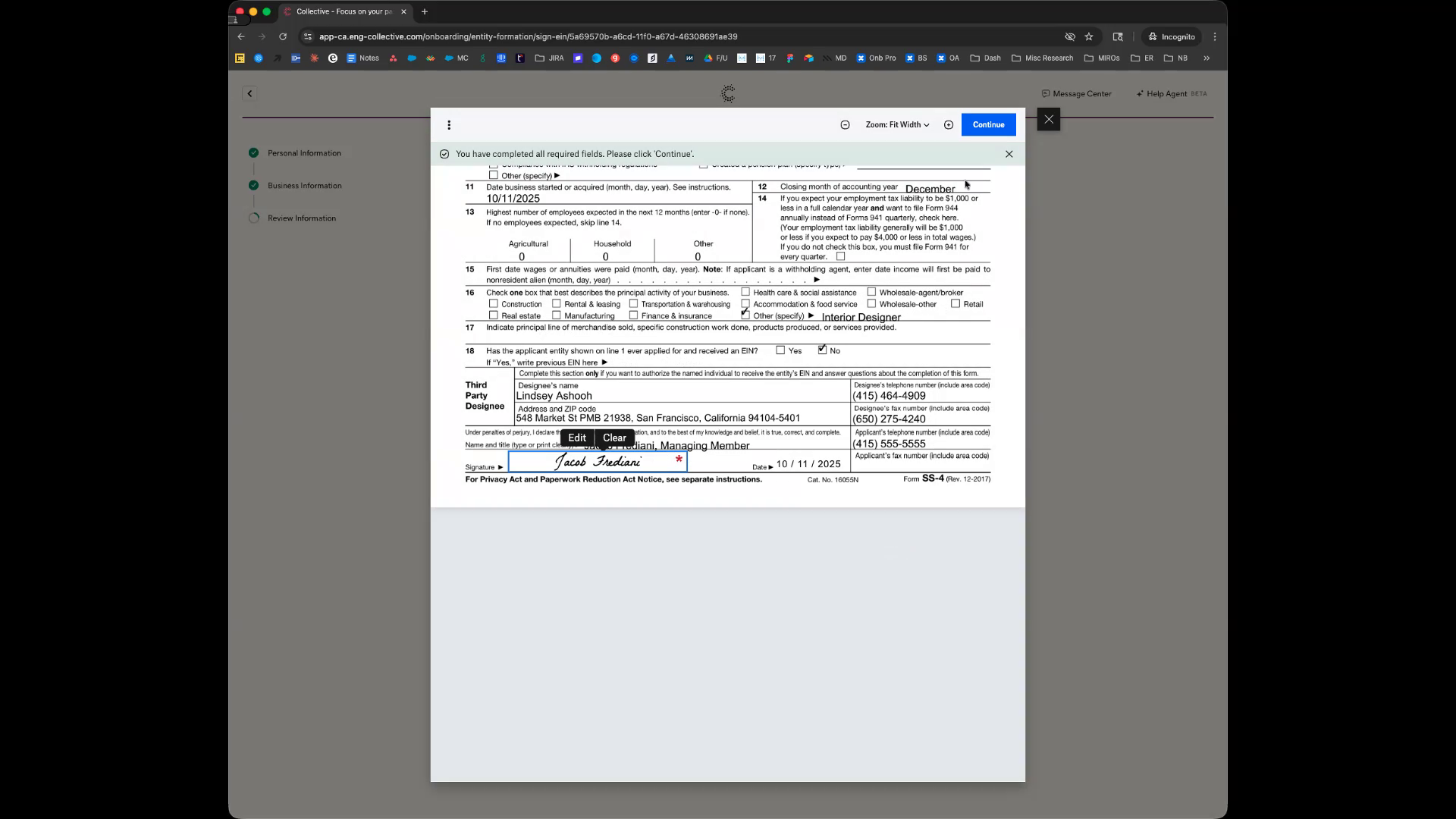Expand the hidden bookmarks overflow chevron
Viewport: 1456px width, 819px height.
click(x=1206, y=58)
